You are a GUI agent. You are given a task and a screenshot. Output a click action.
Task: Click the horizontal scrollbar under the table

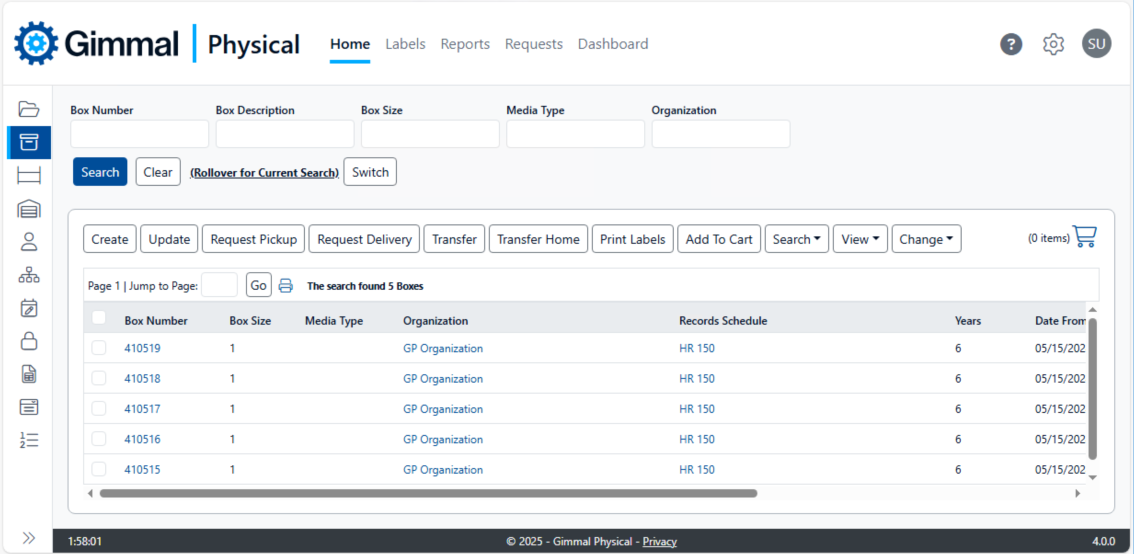point(428,493)
